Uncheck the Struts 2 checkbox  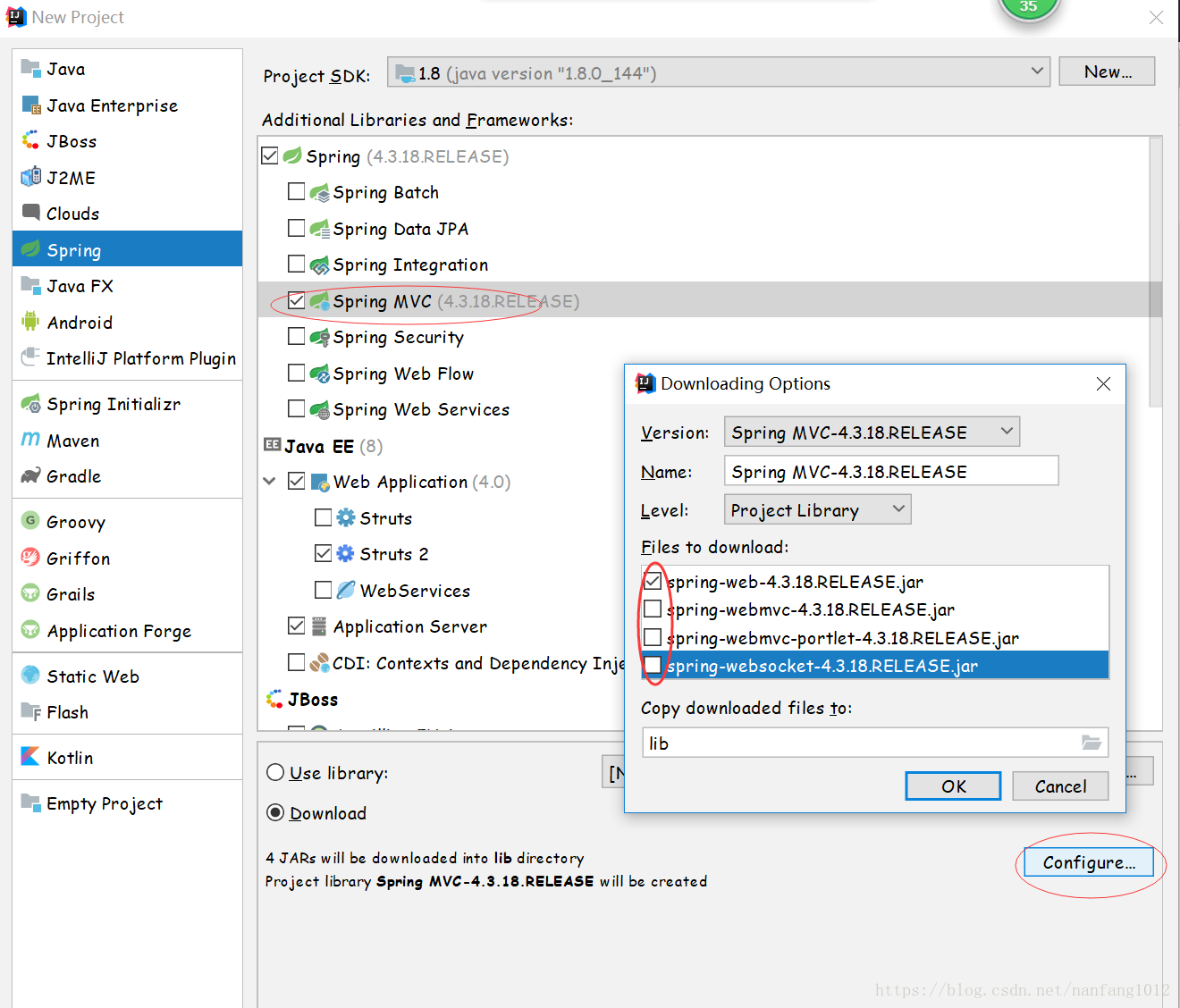pos(324,553)
